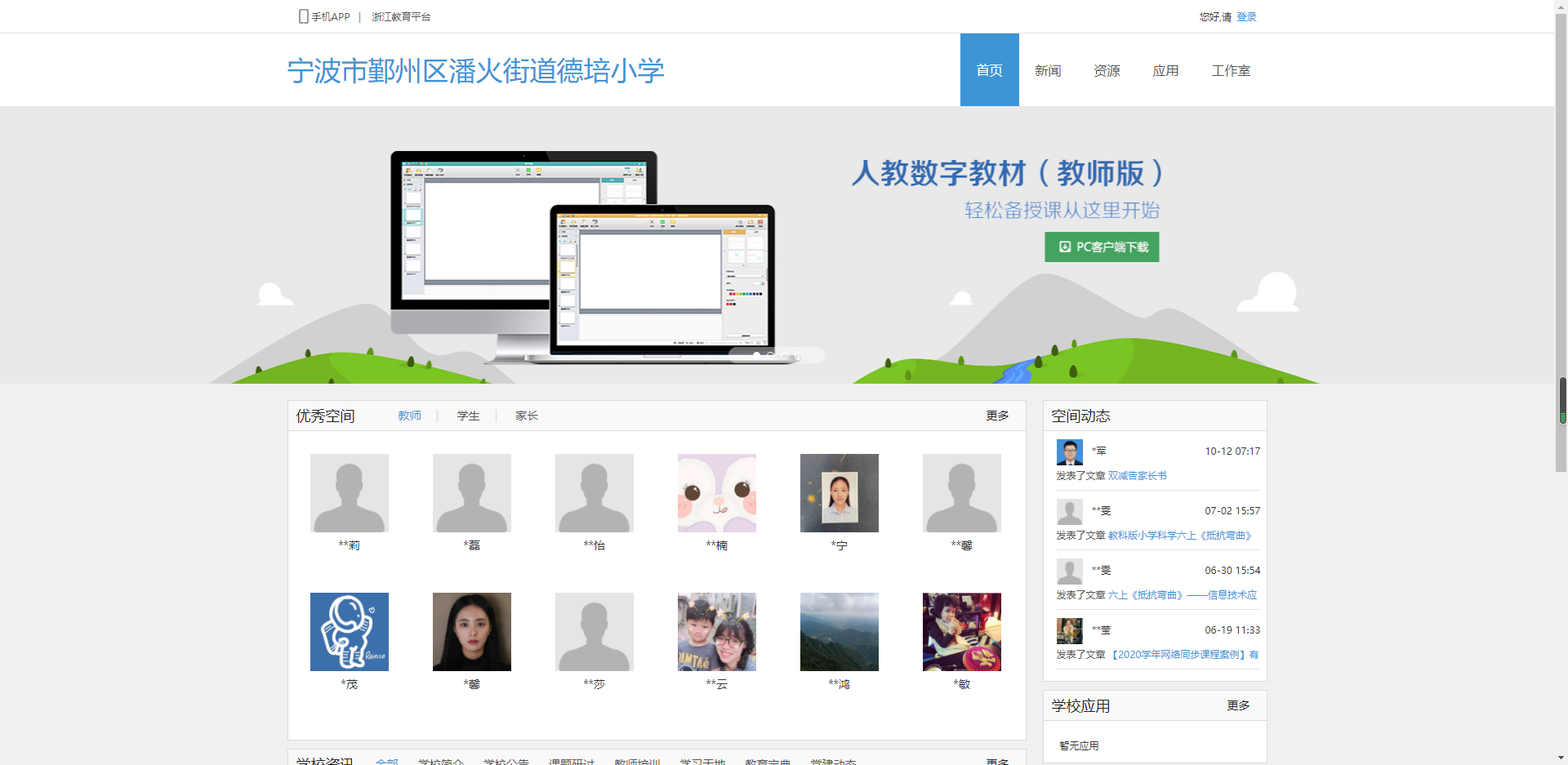Open the avatar of teacher **莉
Screen dimensions: 1568x765
pyautogui.click(x=350, y=493)
